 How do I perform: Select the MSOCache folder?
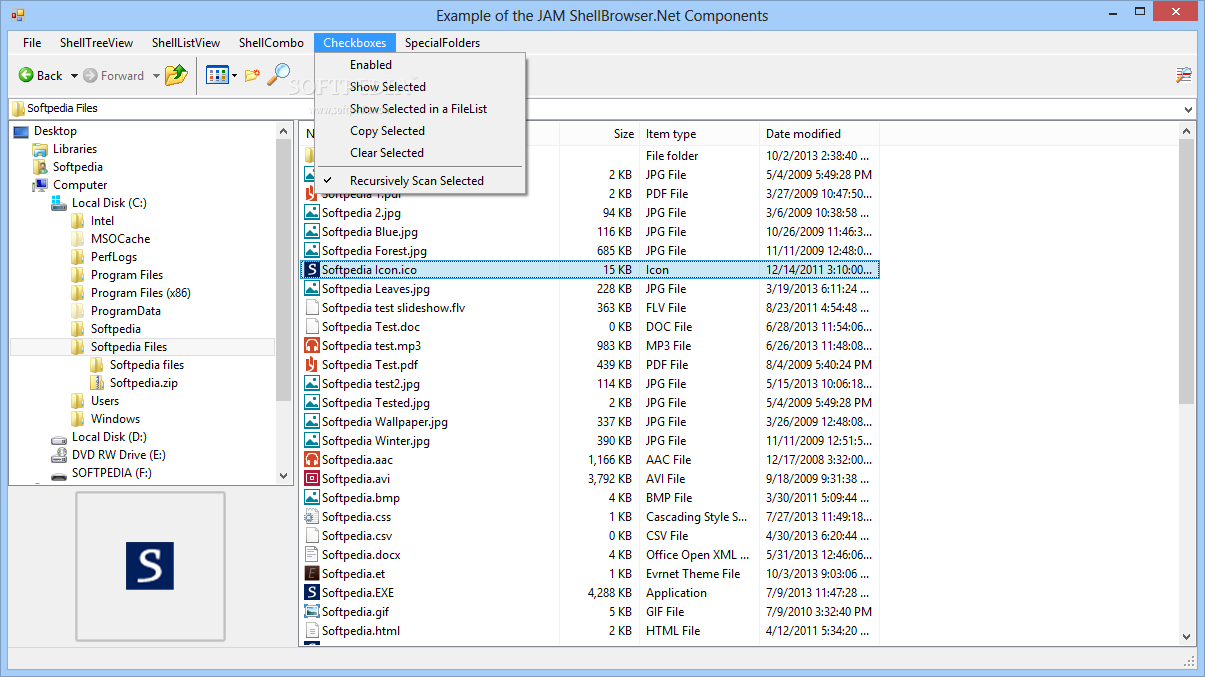point(120,239)
